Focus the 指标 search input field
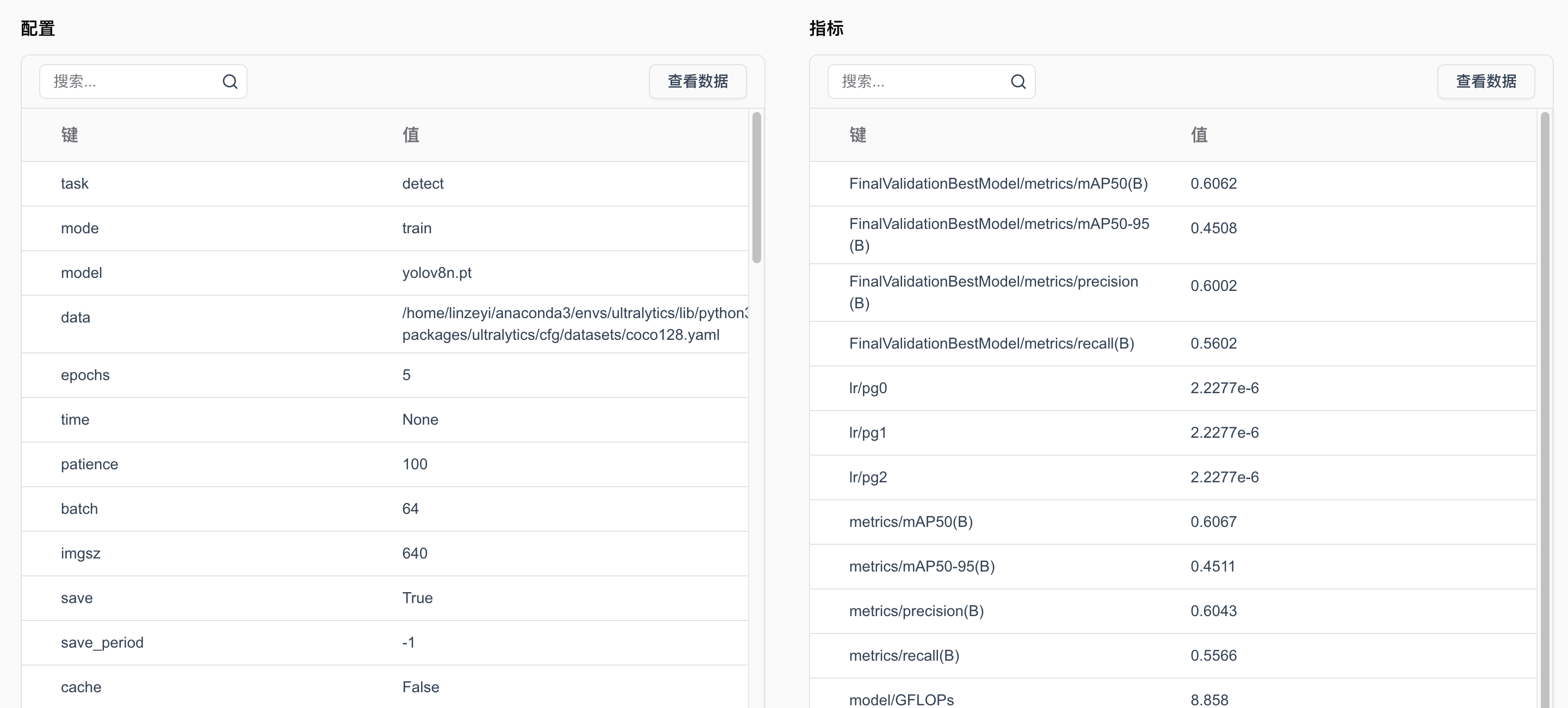Viewport: 1568px width, 708px height. (931, 82)
